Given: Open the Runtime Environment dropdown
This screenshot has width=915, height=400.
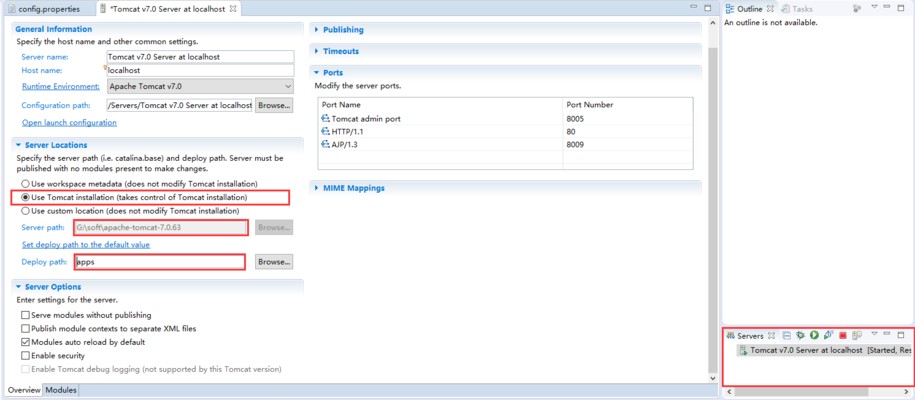Looking at the screenshot, I should (x=288, y=87).
